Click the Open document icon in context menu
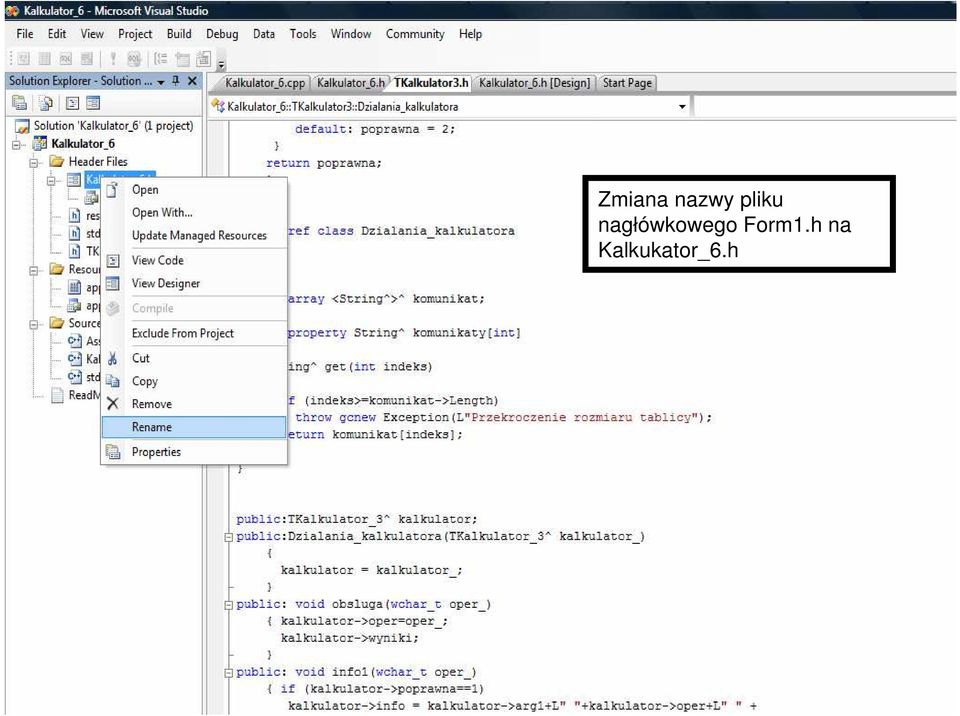 point(112,190)
